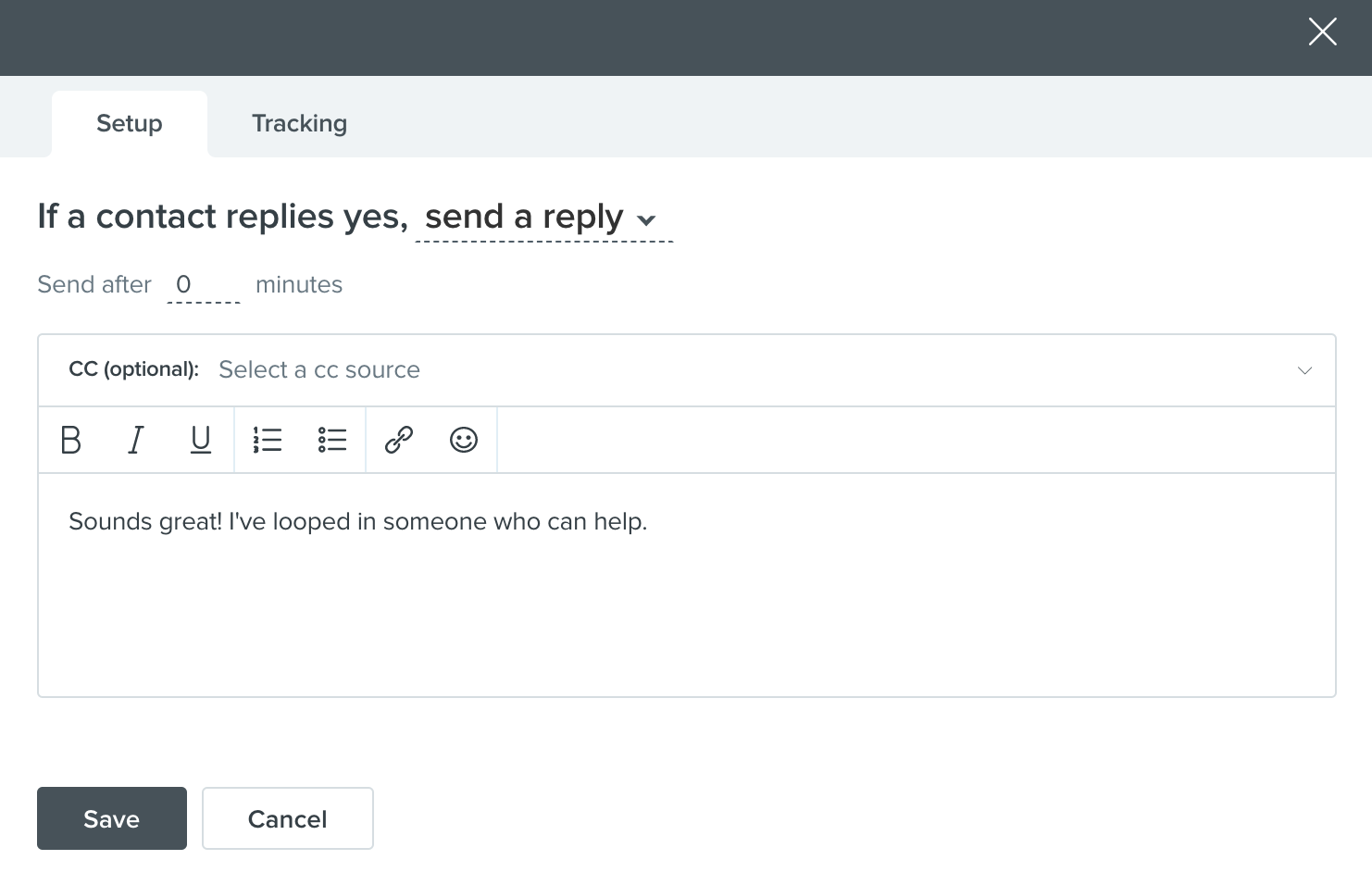This screenshot has width=1372, height=885.
Task: Click the 'If a contact replies yes,' heading
Action: [222, 217]
